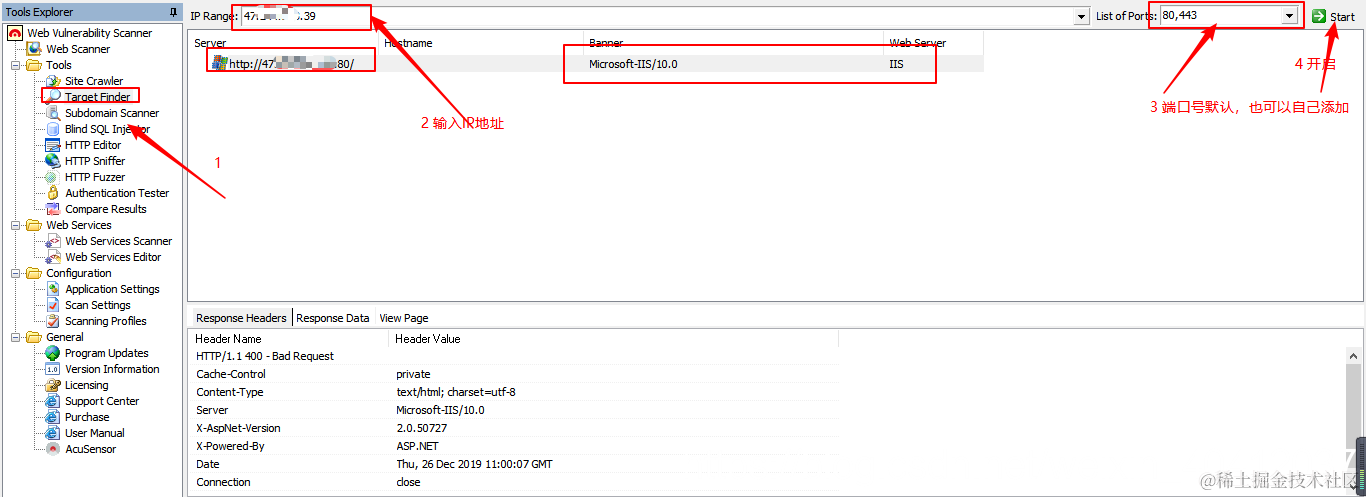Open the Support Center icon

point(53,401)
